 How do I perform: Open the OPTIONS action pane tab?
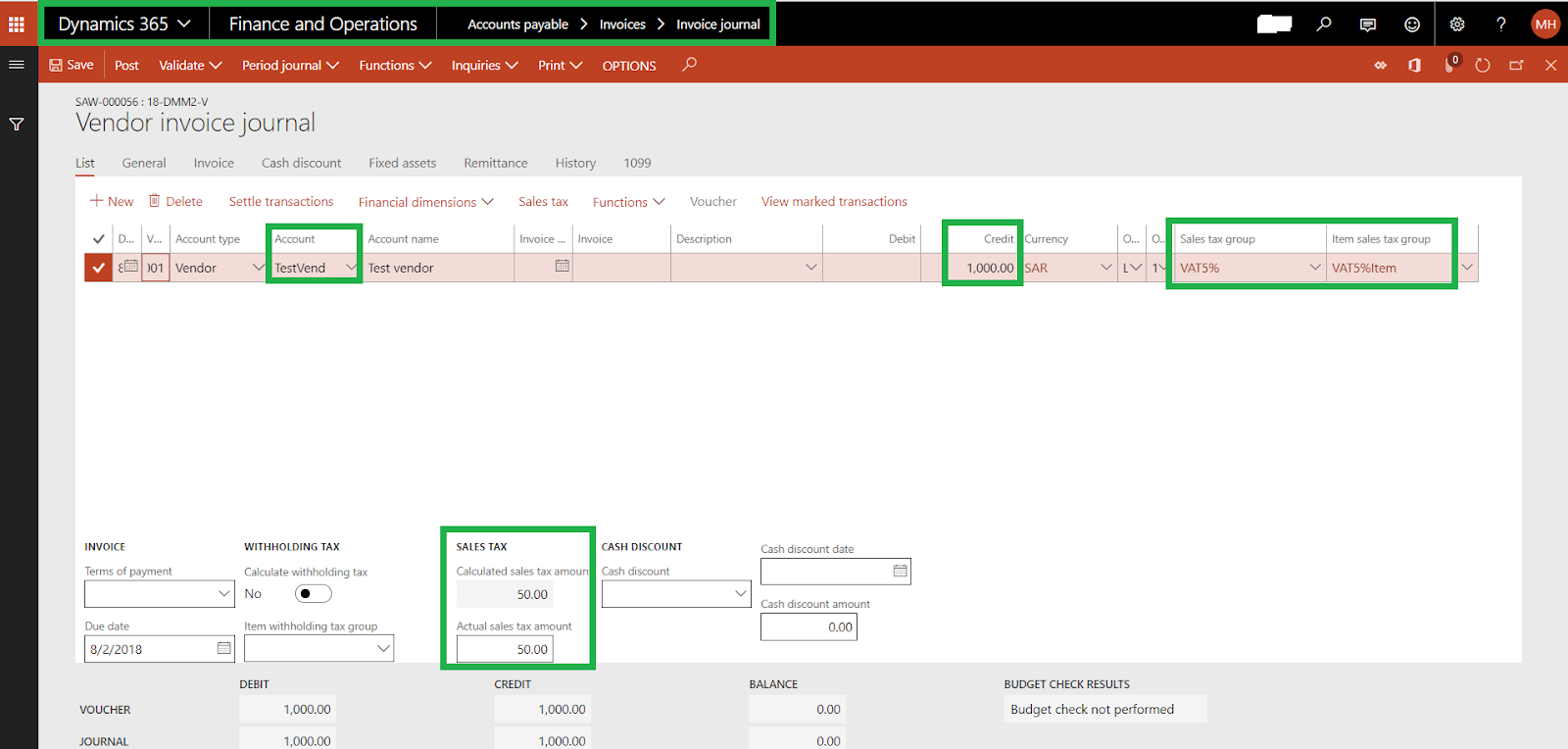(629, 66)
